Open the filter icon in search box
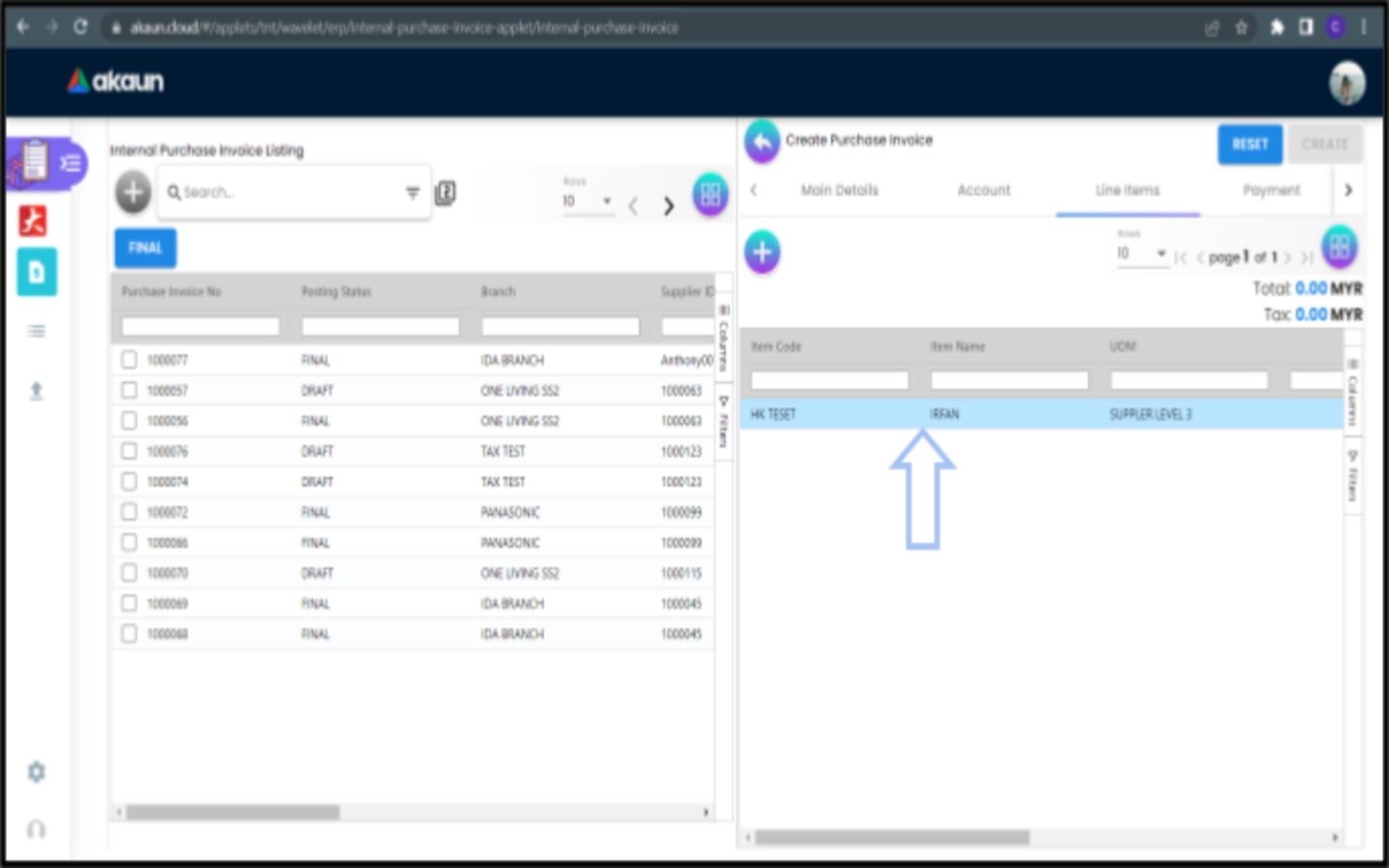 pos(413,193)
